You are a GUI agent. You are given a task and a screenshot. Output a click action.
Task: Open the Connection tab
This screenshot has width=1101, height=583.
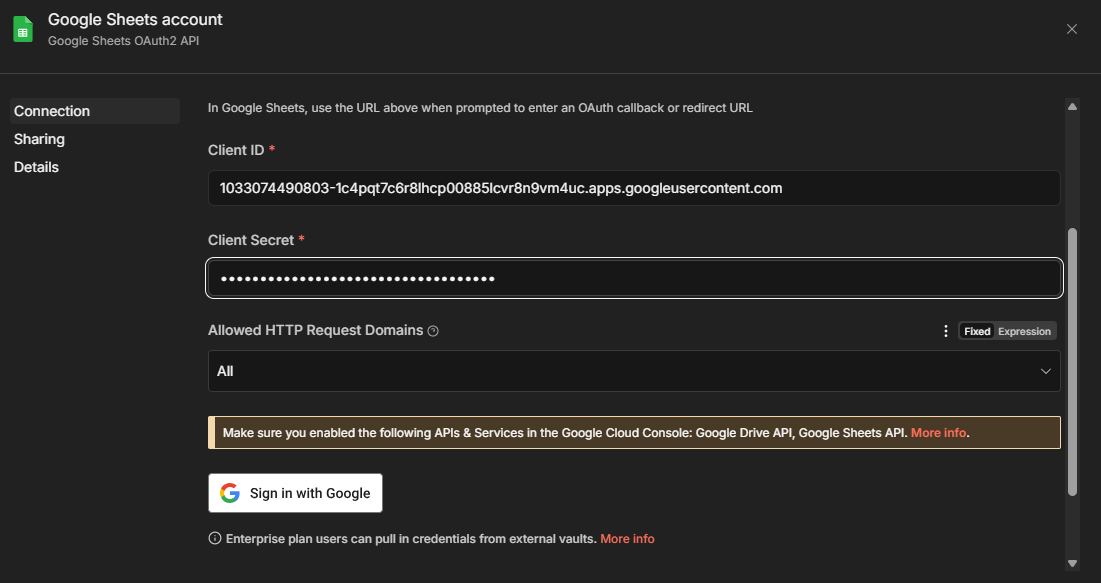click(x=95, y=111)
